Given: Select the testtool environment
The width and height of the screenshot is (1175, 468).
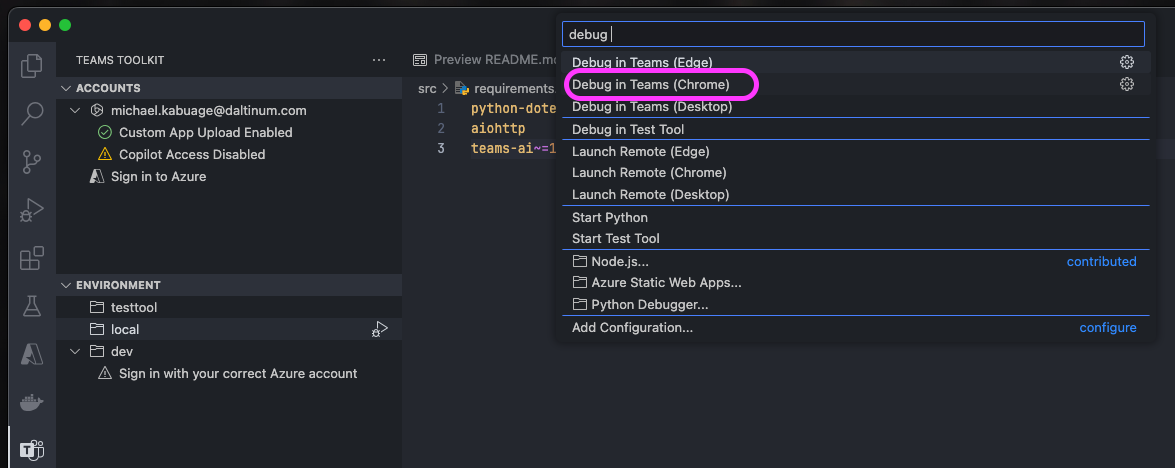Looking at the screenshot, I should (x=229, y=307).
